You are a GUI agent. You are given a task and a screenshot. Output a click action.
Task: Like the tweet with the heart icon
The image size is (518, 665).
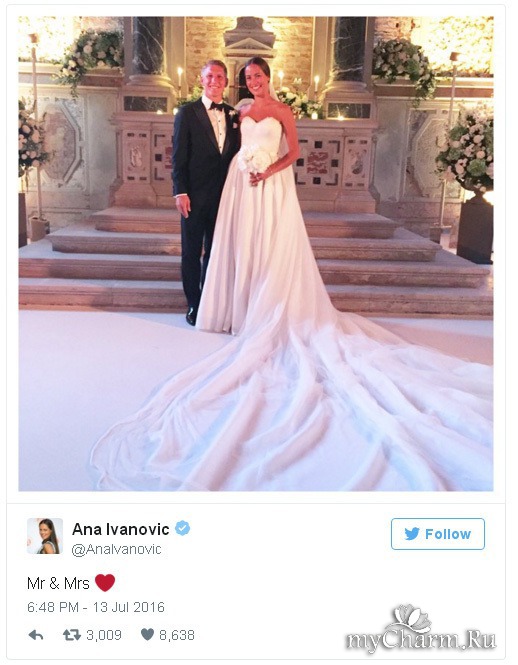(x=147, y=635)
